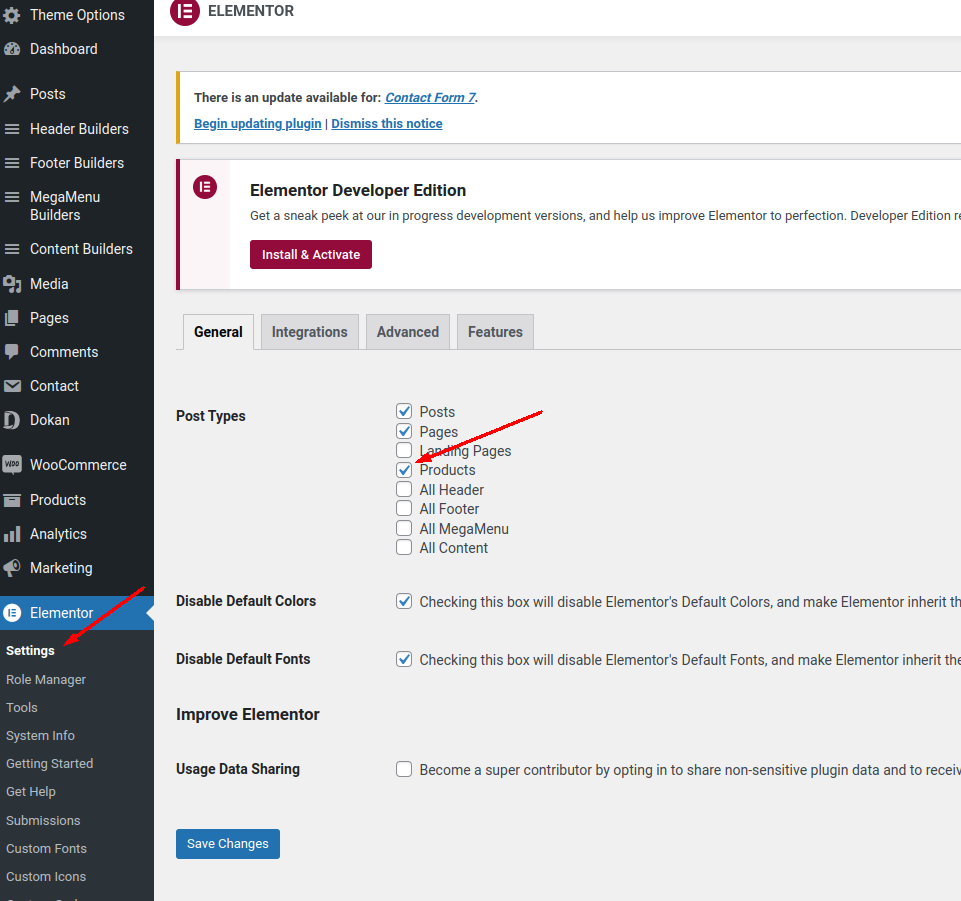Click Dismiss this notice link

pyautogui.click(x=387, y=124)
